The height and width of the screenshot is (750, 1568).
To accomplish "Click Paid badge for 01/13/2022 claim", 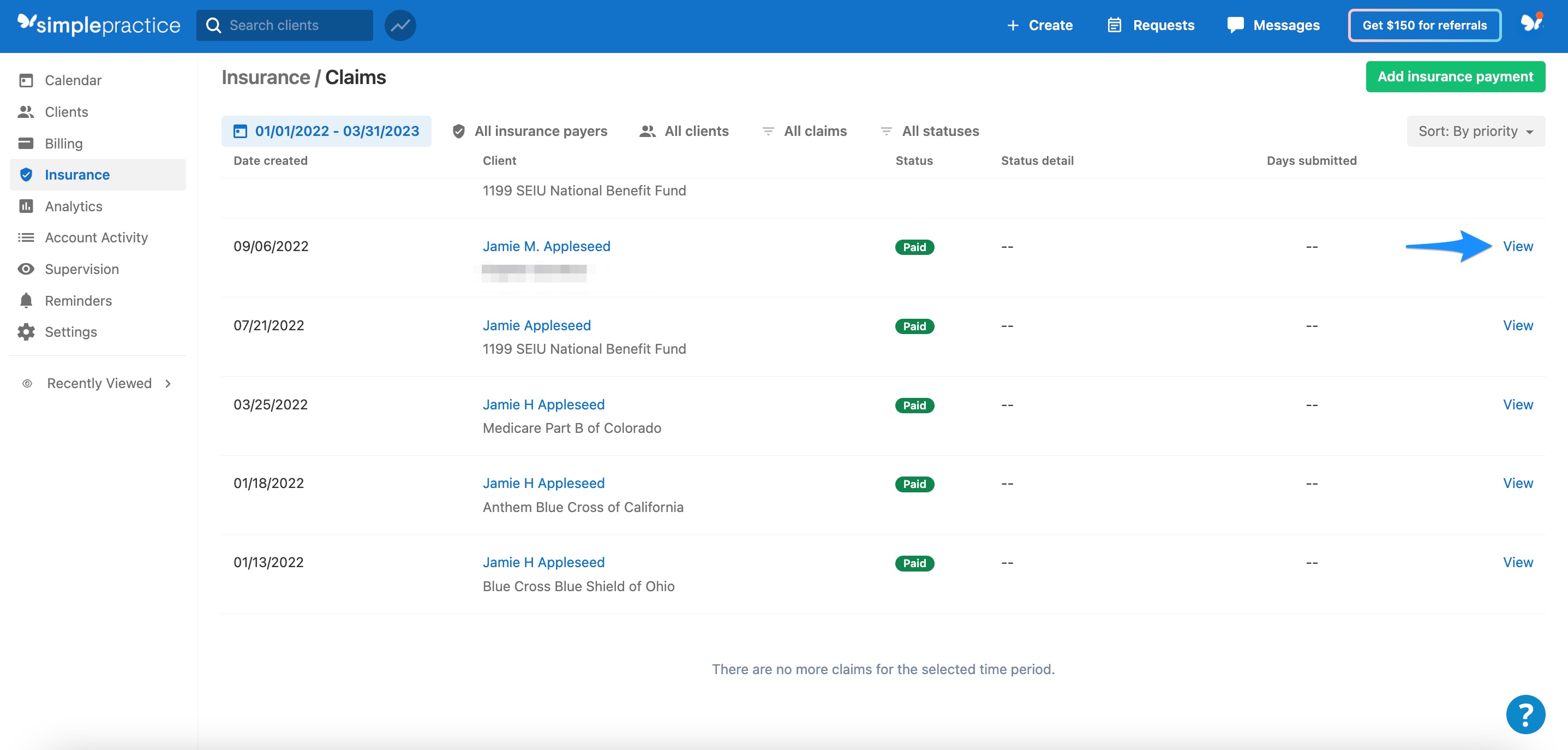I will click(x=914, y=564).
